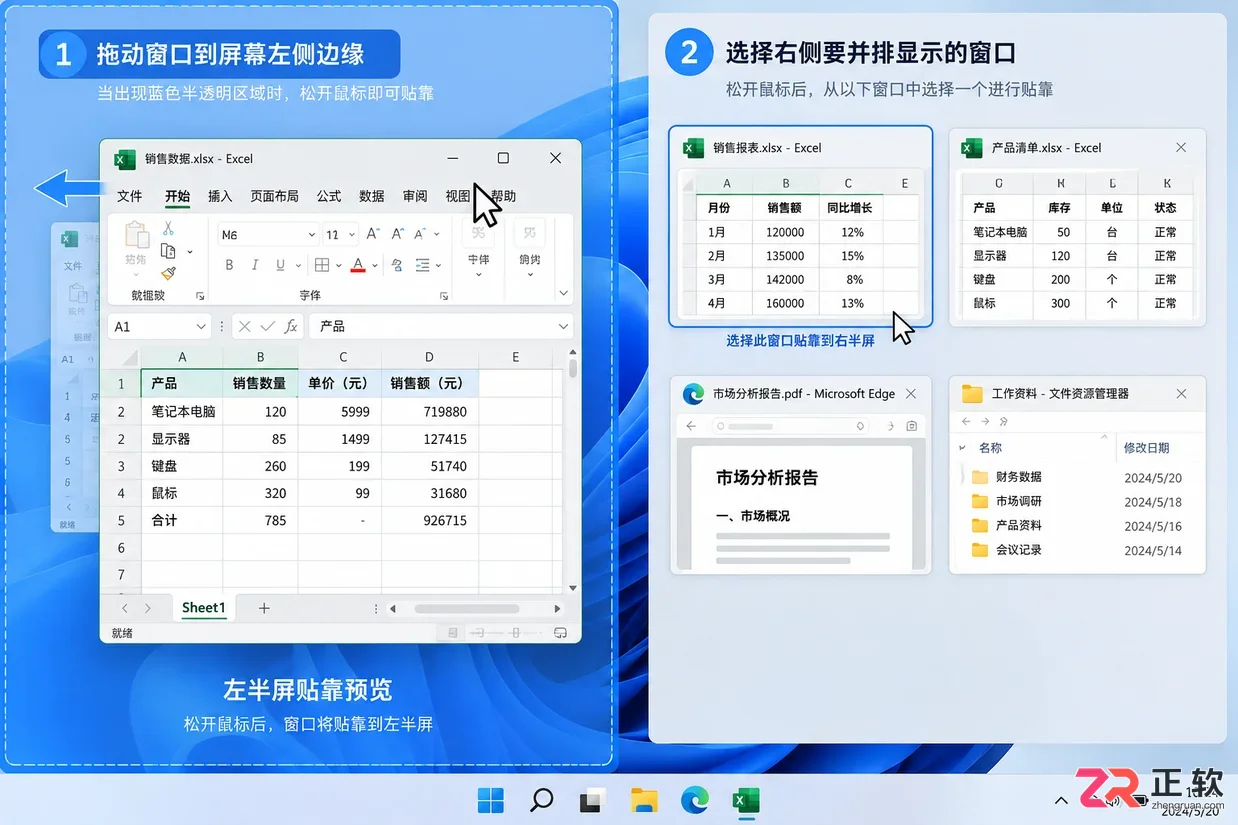Toggle Bold formatting (B) in the ribbon
The height and width of the screenshot is (825, 1238).
click(229, 265)
